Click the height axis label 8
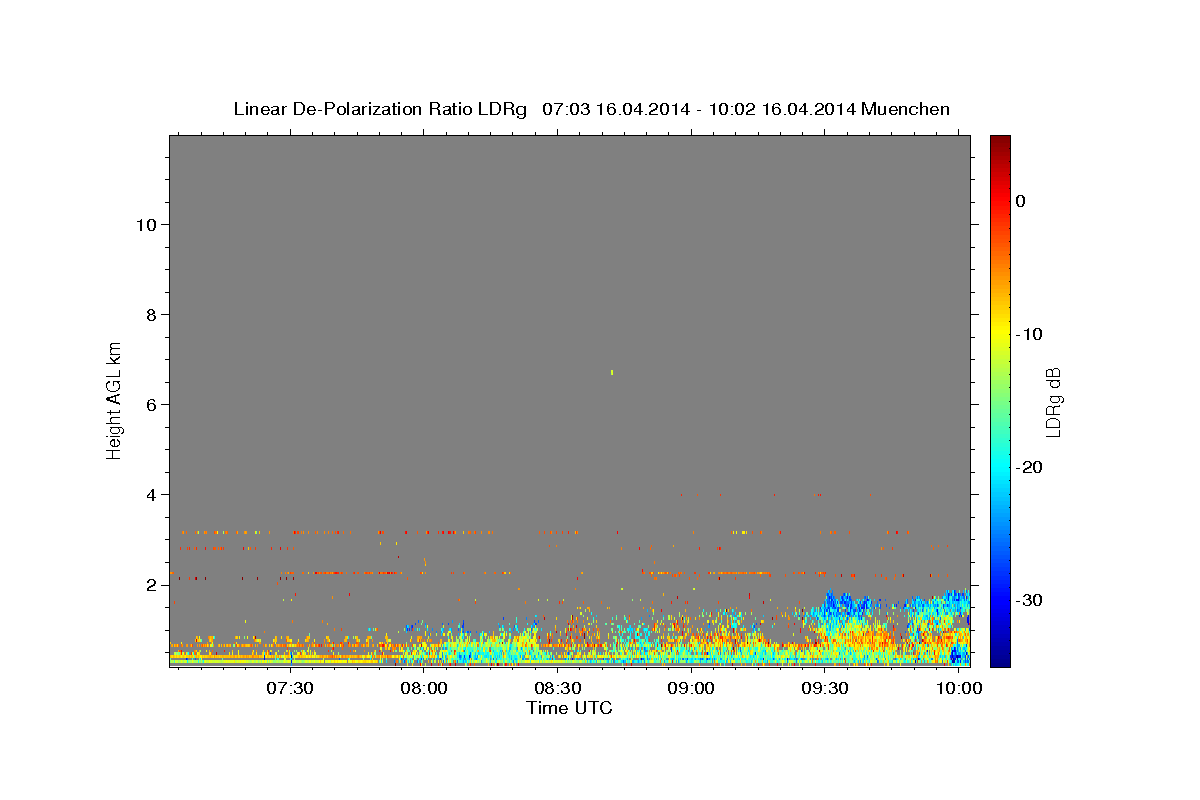 (x=152, y=315)
